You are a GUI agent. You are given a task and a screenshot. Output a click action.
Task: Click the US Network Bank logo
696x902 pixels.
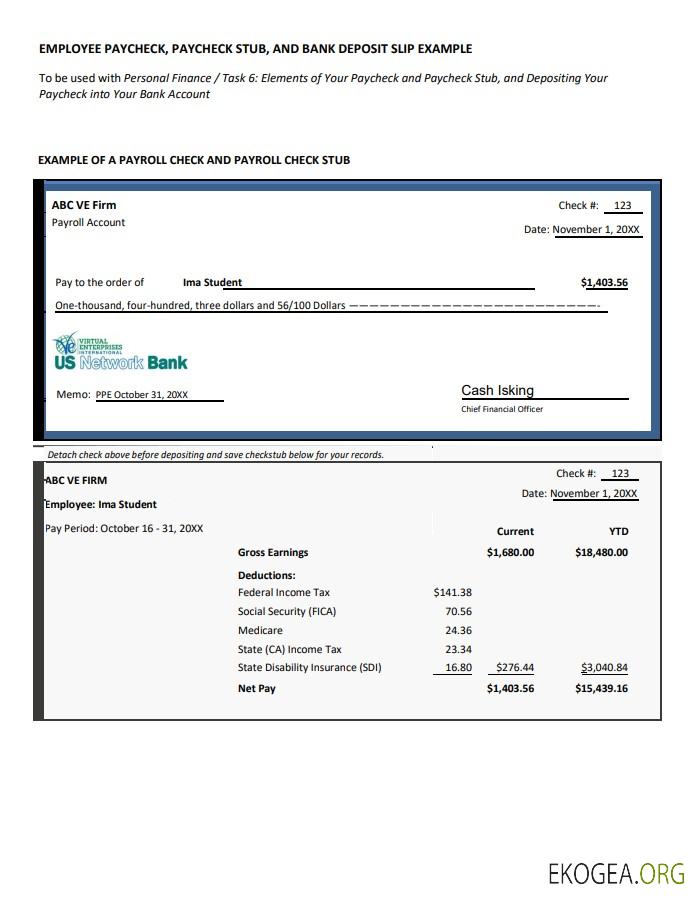click(x=120, y=353)
